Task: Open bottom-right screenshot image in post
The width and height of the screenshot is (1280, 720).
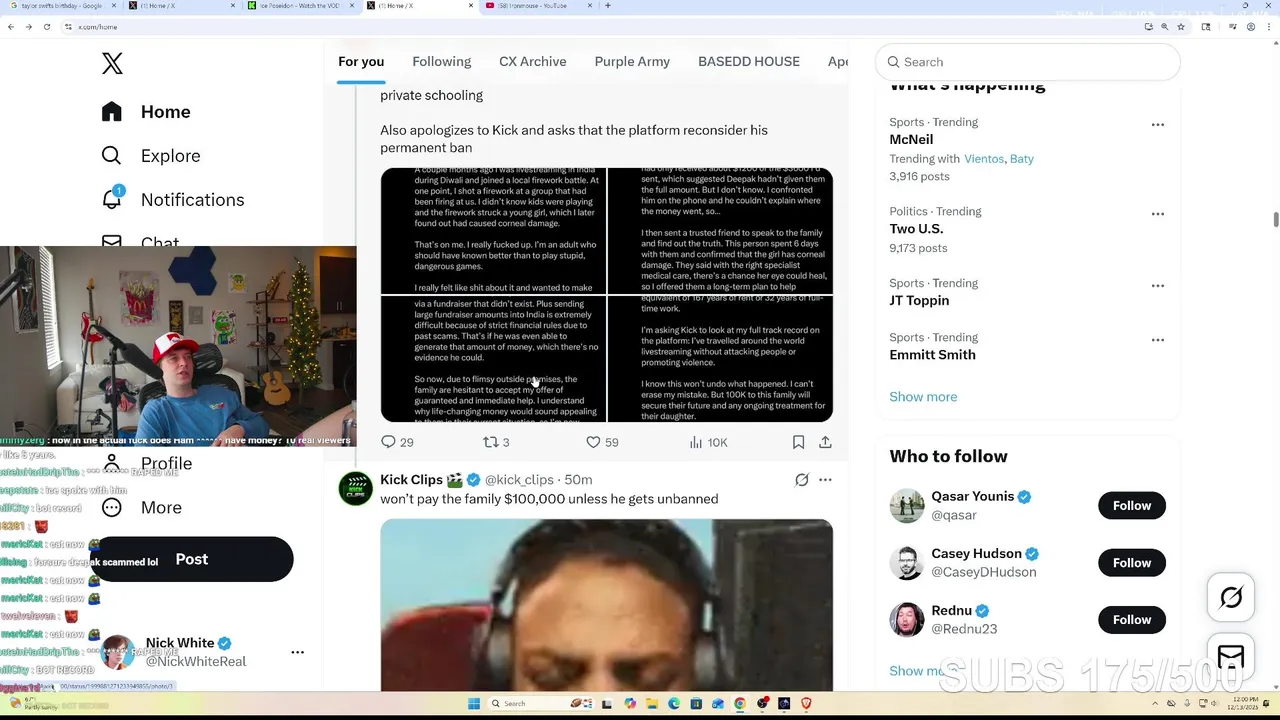Action: click(x=720, y=359)
